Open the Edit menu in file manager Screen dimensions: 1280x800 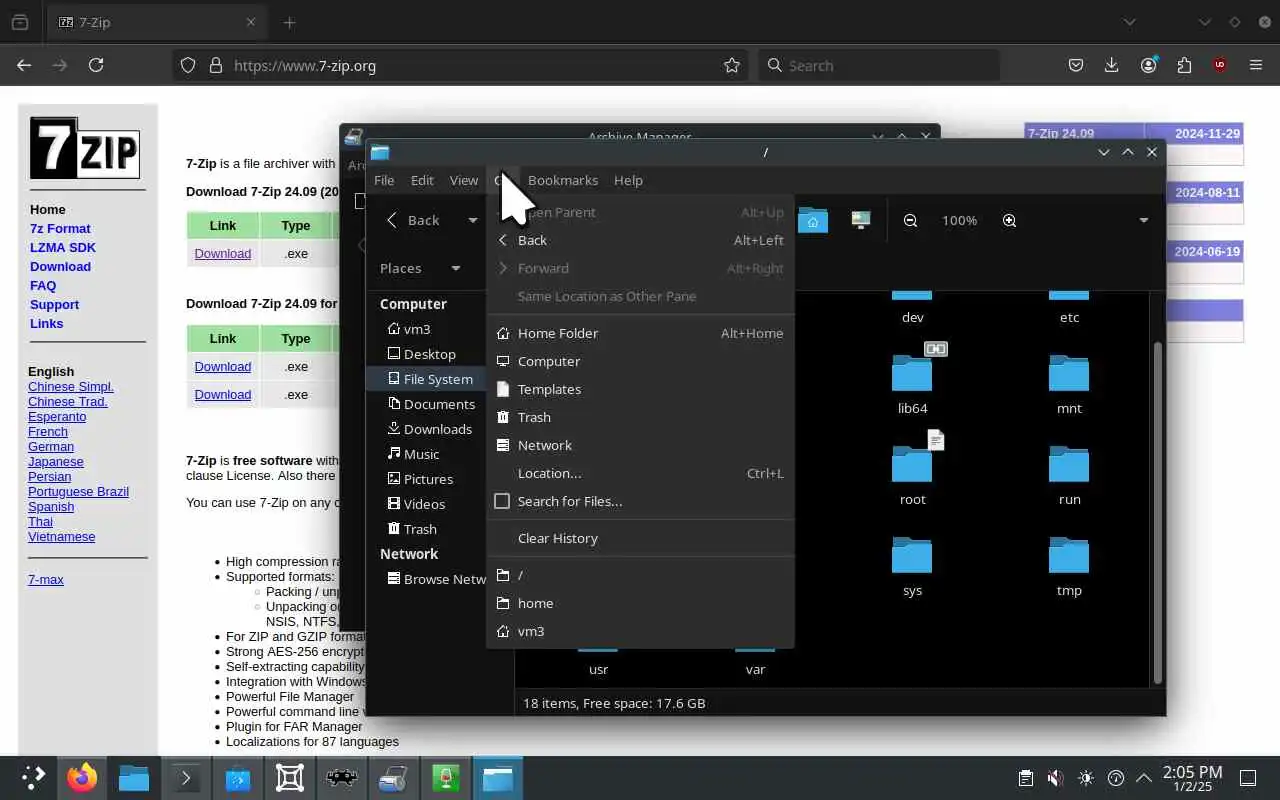422,180
